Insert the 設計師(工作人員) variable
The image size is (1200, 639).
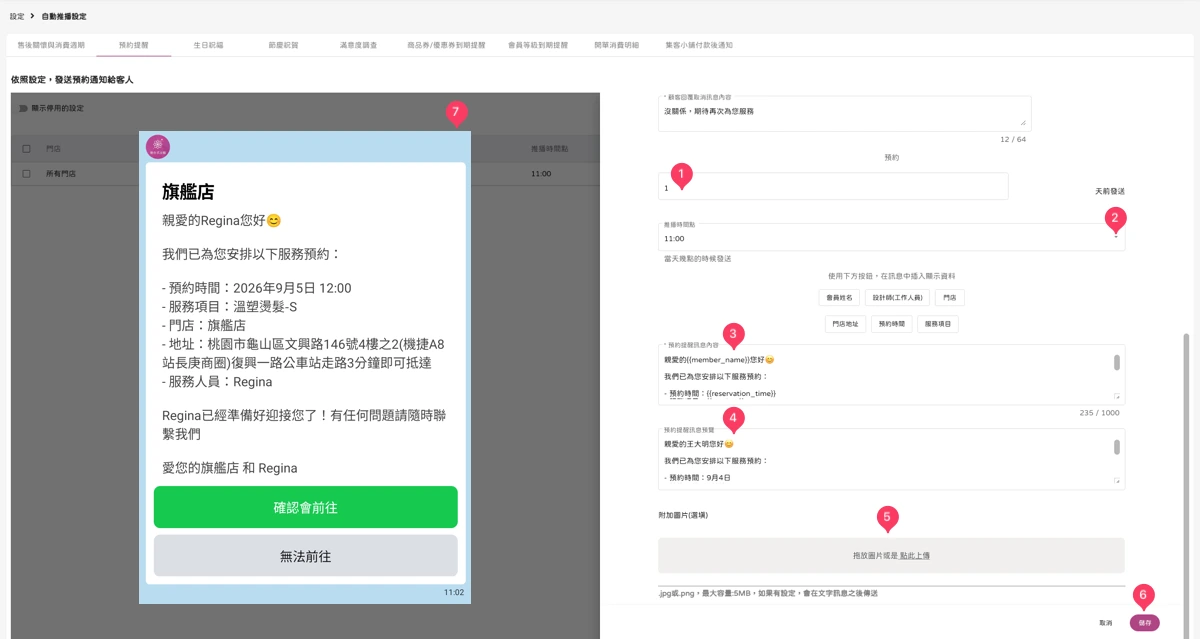point(897,298)
